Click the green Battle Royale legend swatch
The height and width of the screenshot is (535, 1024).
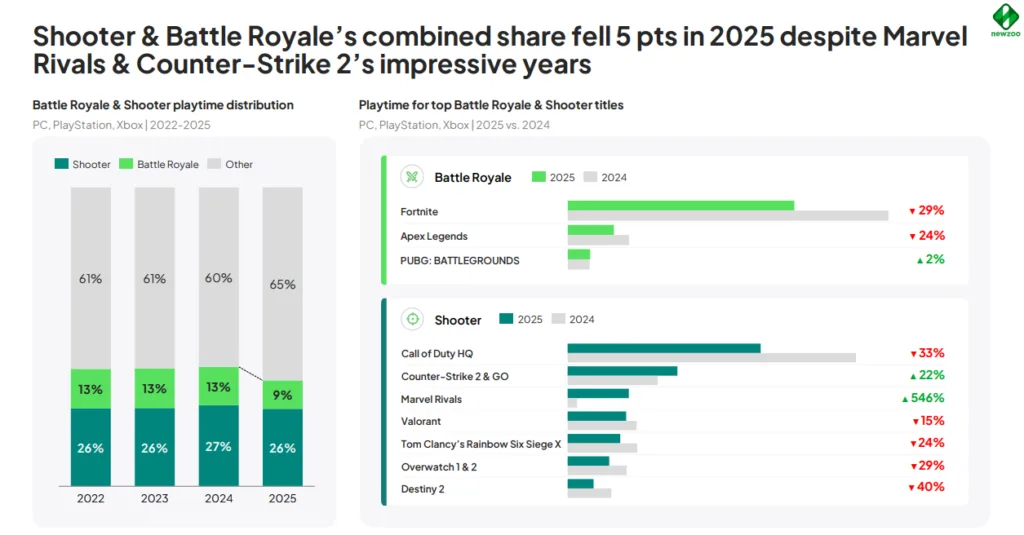click(x=126, y=164)
